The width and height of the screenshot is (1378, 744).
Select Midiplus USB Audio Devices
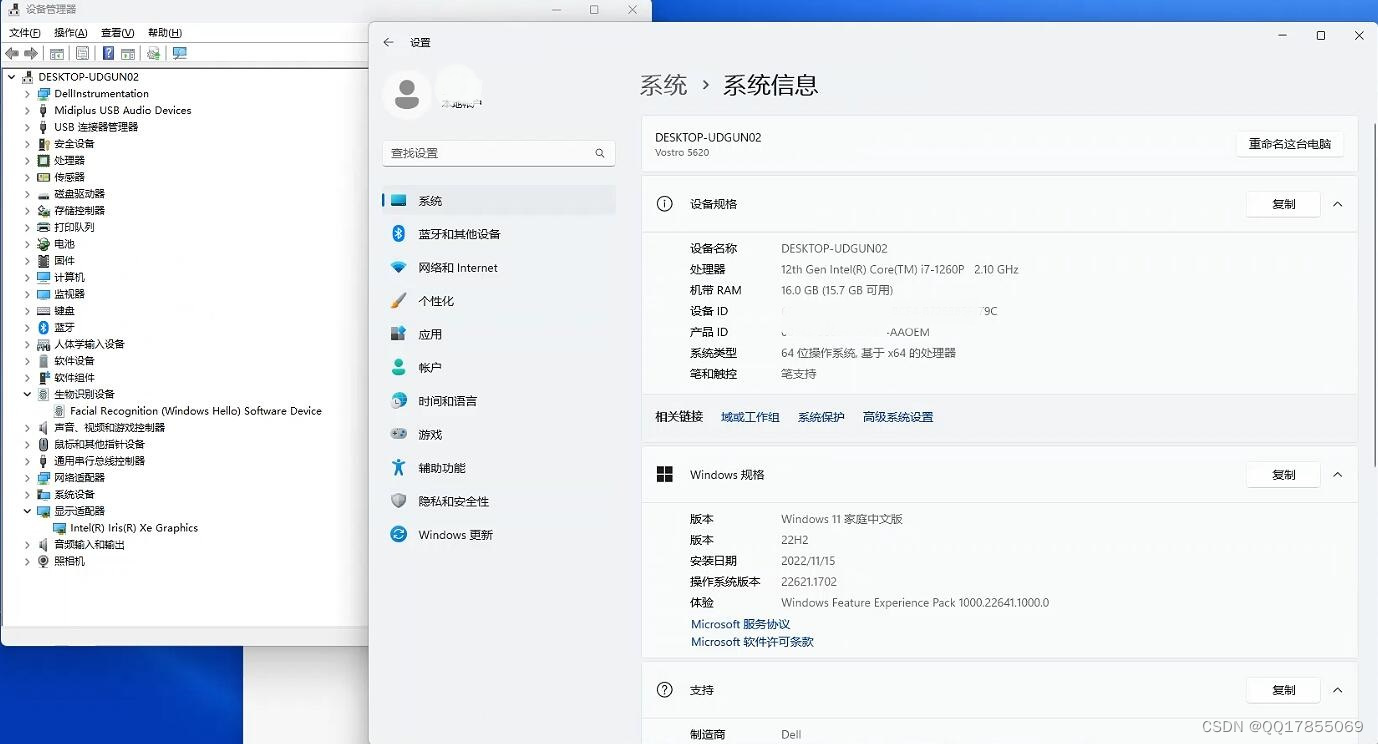click(123, 110)
